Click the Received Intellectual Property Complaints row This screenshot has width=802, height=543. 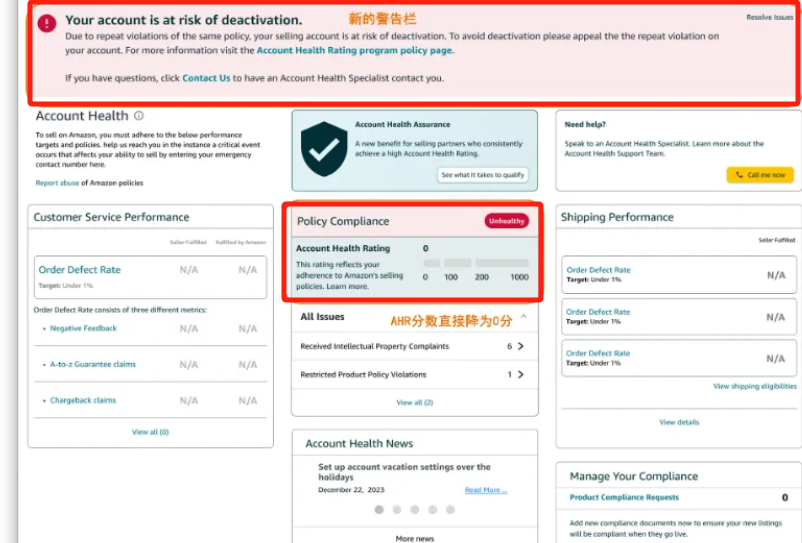pyautogui.click(x=414, y=346)
